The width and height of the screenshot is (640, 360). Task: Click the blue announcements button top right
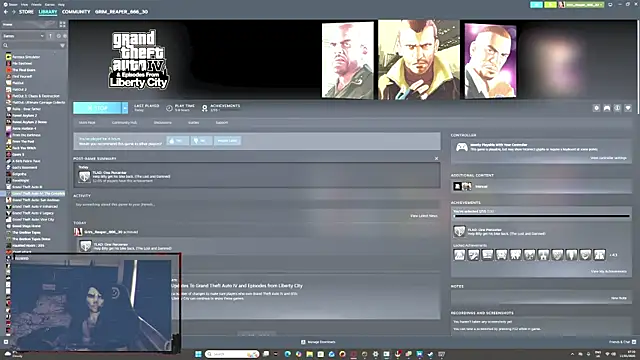coord(536,5)
